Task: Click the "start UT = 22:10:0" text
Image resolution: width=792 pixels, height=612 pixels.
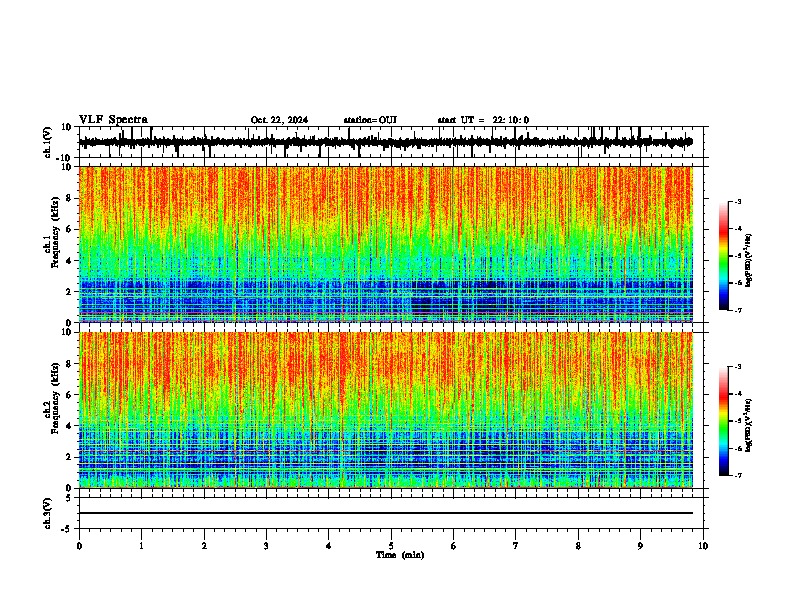Action: [x=483, y=120]
